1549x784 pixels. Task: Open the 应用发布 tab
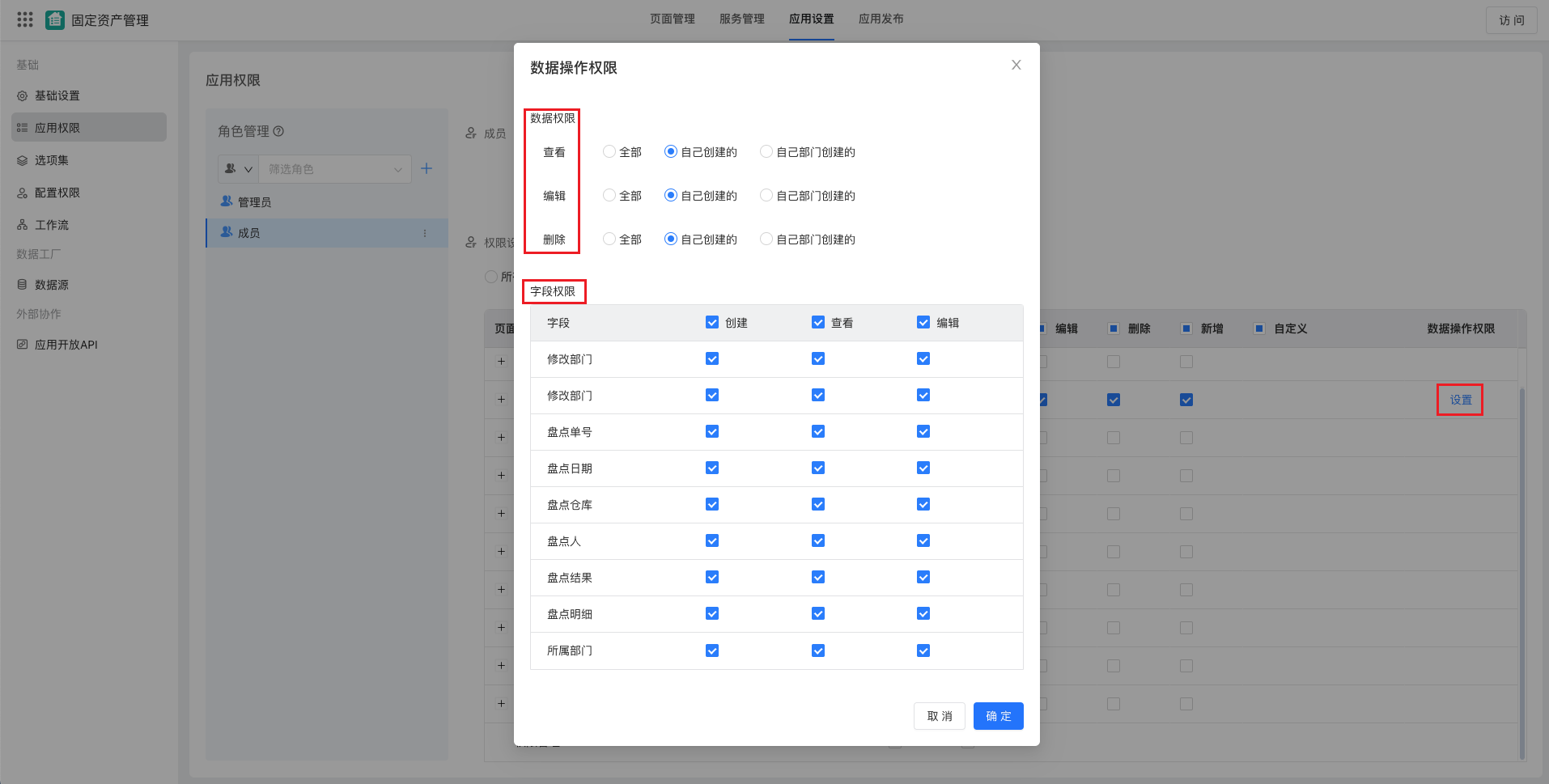point(881,19)
